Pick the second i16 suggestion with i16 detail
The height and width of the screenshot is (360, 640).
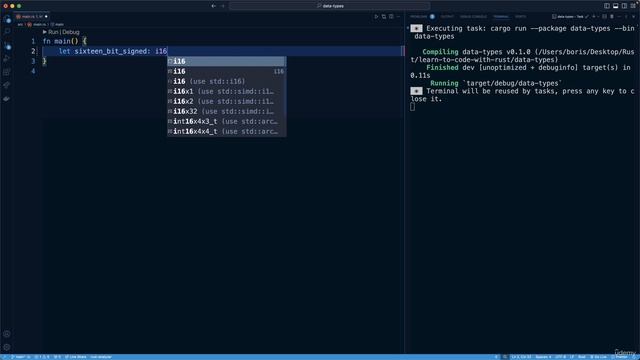click(x=227, y=71)
